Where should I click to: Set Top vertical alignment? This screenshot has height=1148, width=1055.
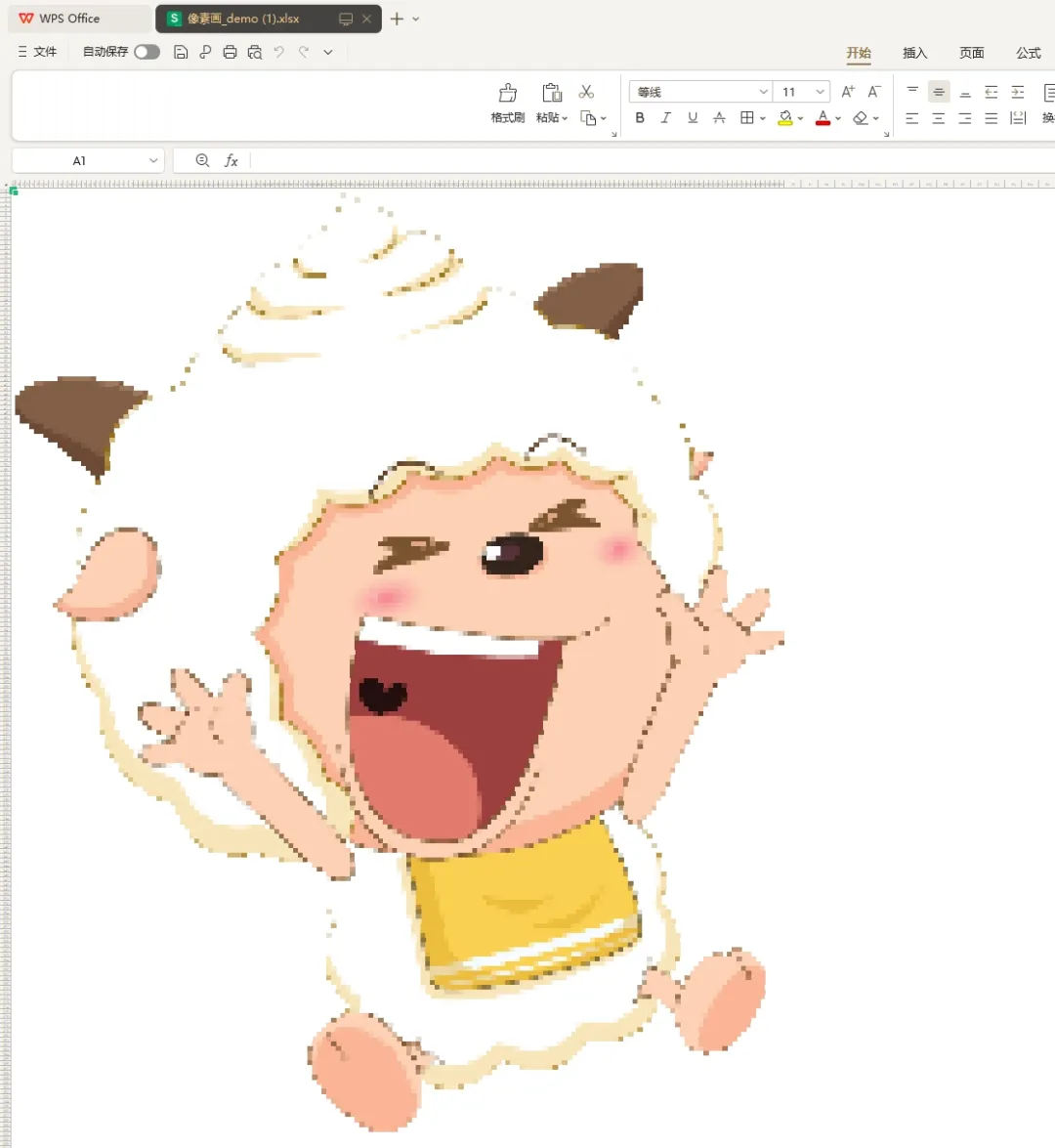coord(912,92)
